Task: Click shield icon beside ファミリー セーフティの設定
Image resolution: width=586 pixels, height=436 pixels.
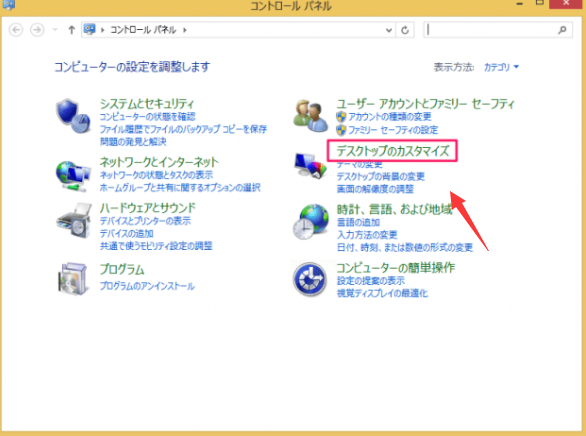Action: coord(341,130)
